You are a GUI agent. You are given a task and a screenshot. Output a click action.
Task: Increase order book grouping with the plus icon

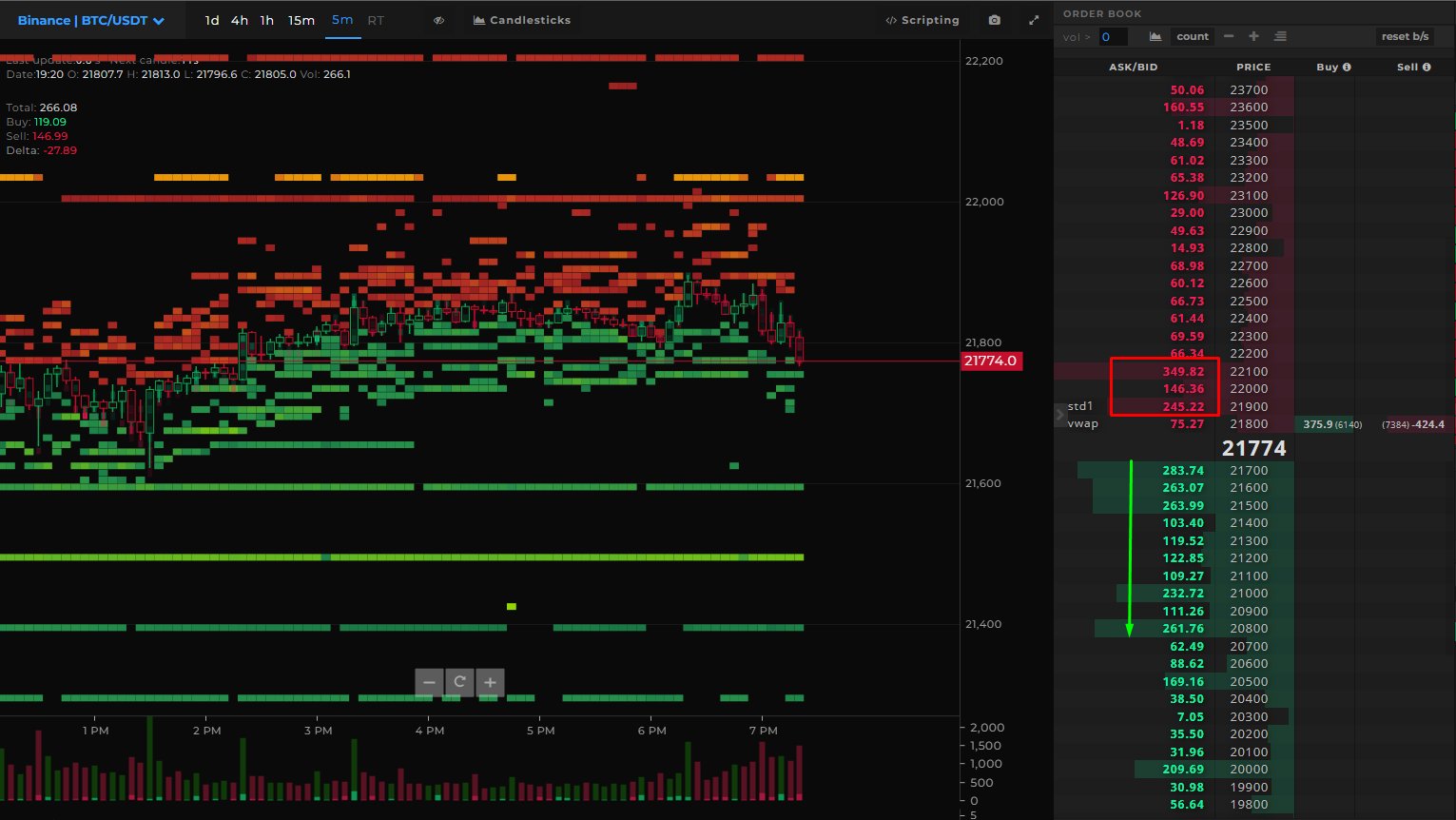coord(1254,36)
